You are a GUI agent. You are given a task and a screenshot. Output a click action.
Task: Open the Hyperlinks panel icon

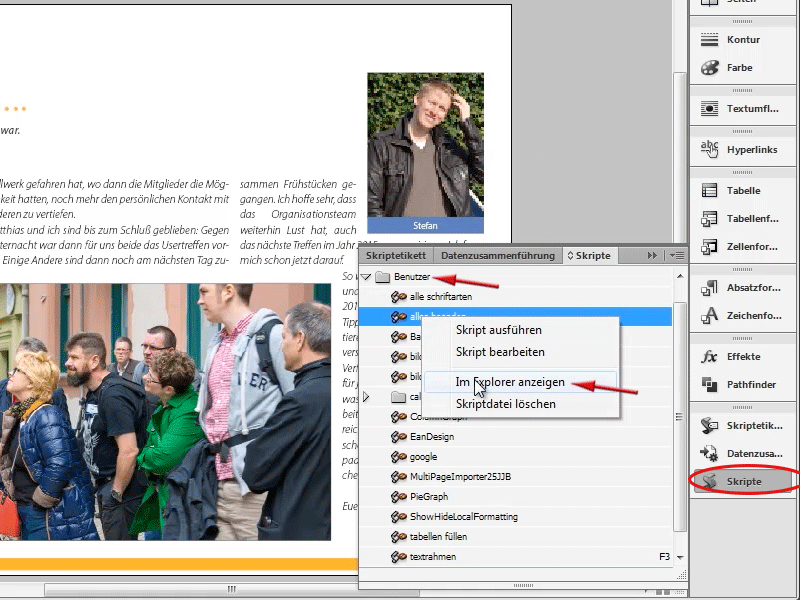point(709,149)
